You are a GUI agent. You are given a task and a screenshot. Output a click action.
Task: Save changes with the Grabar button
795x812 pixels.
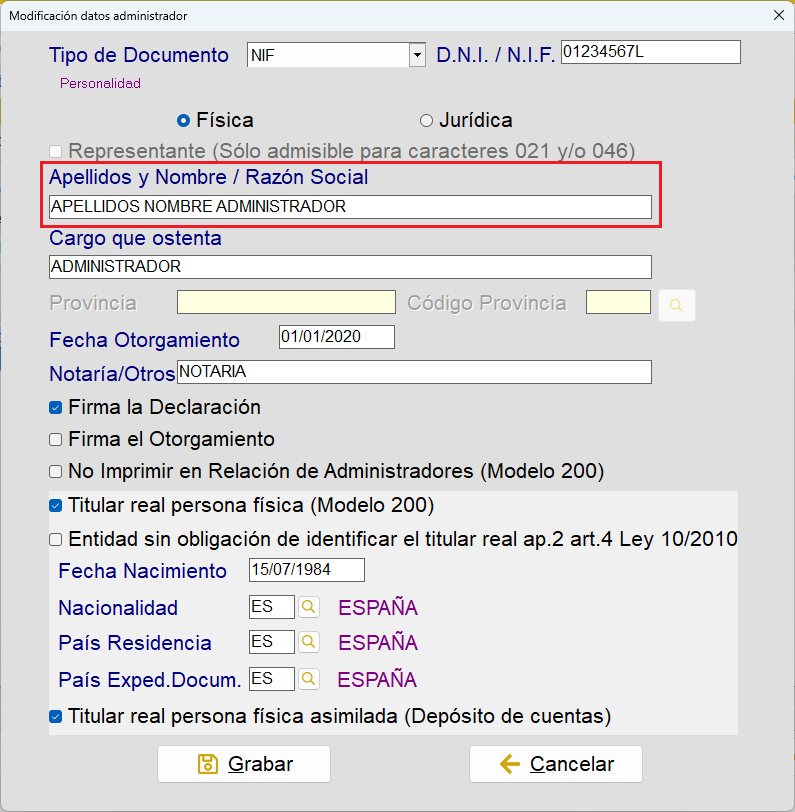coord(244,764)
